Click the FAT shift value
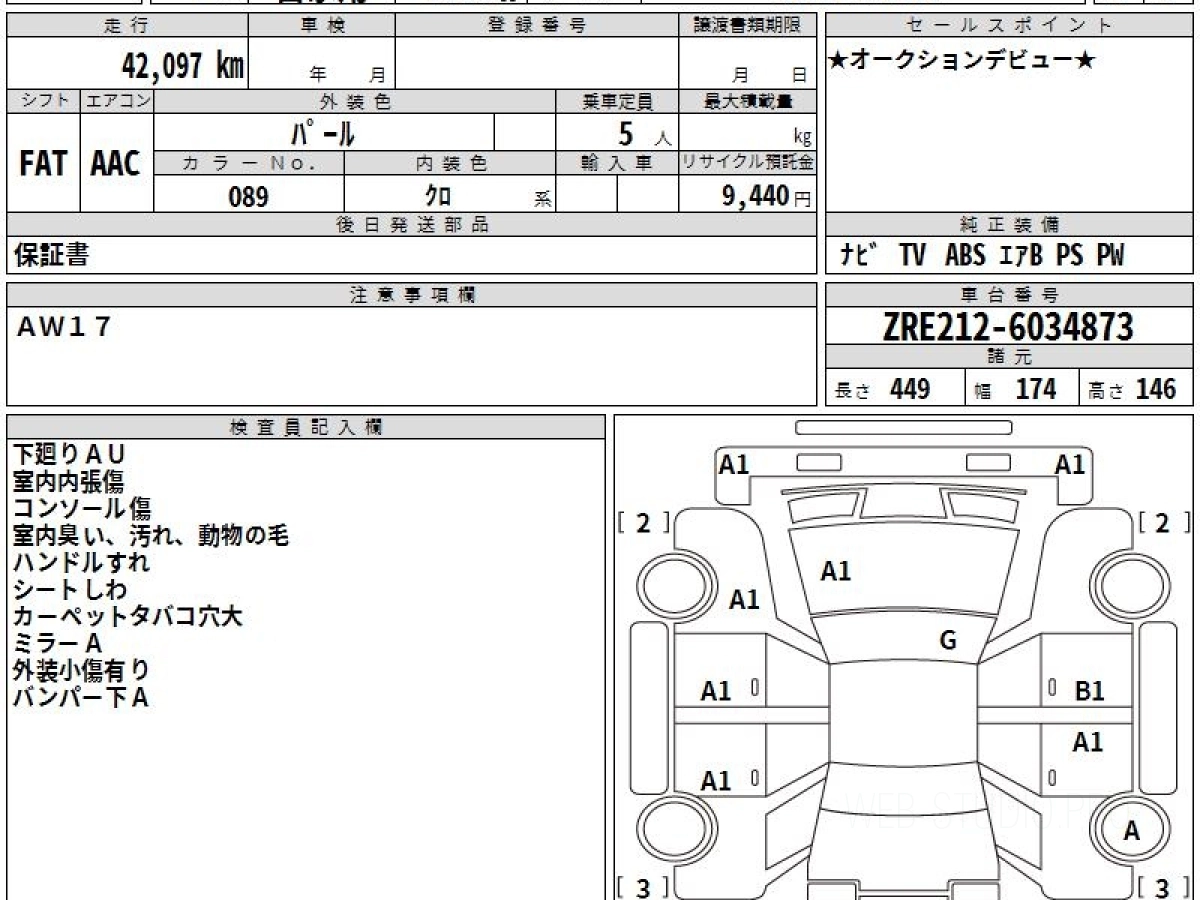 pyautogui.click(x=43, y=164)
